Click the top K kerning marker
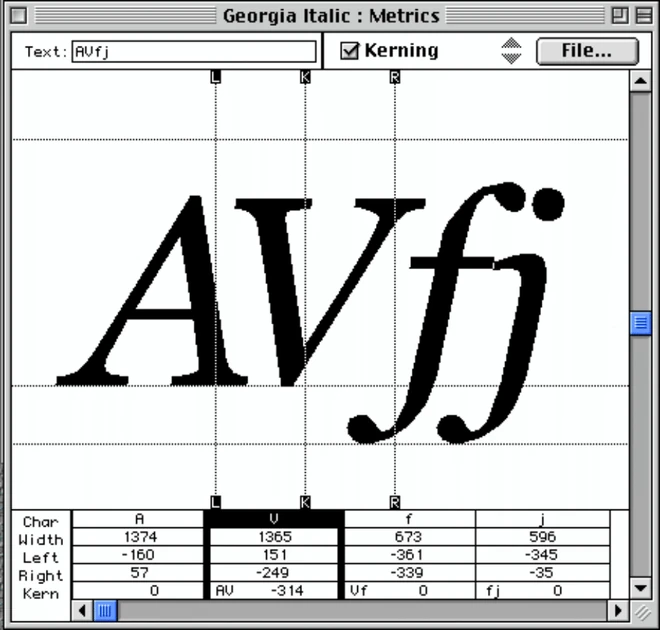Screen dimensions: 660x630 click(x=305, y=77)
